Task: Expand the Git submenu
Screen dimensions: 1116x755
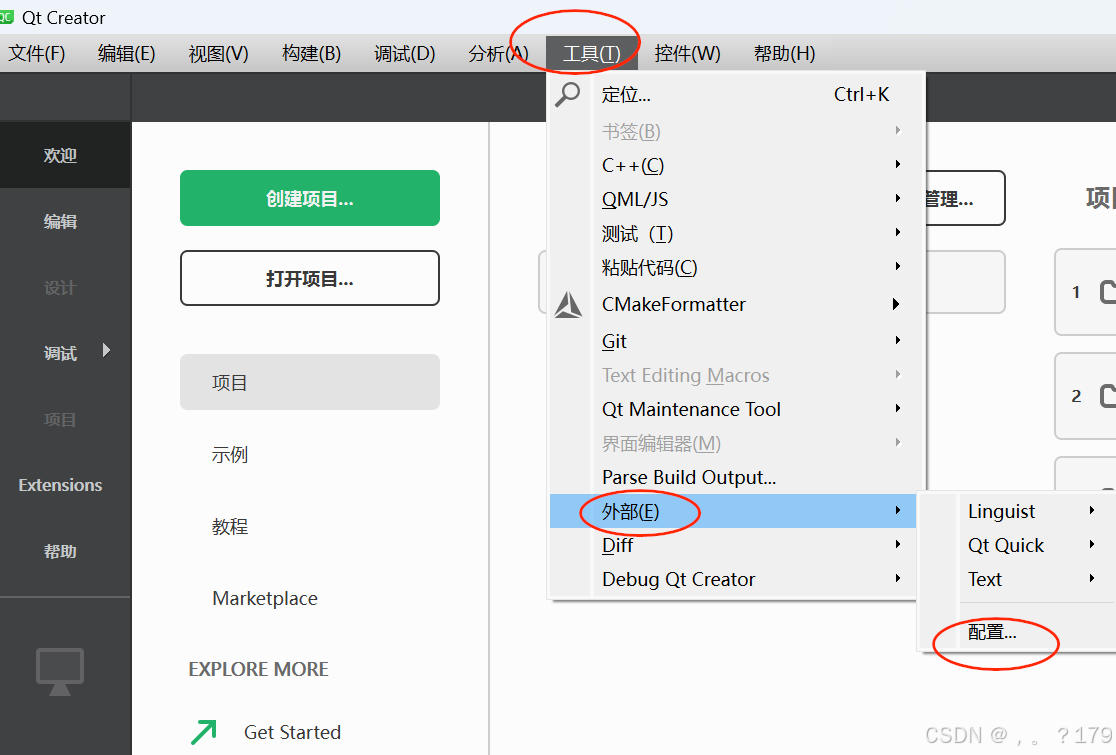Action: tap(737, 342)
